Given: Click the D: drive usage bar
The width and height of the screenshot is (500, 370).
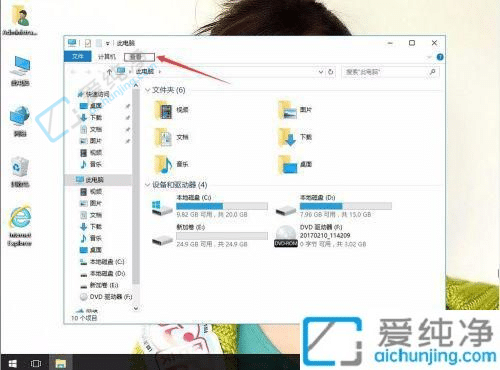Looking at the screenshot, I should coord(346,206).
